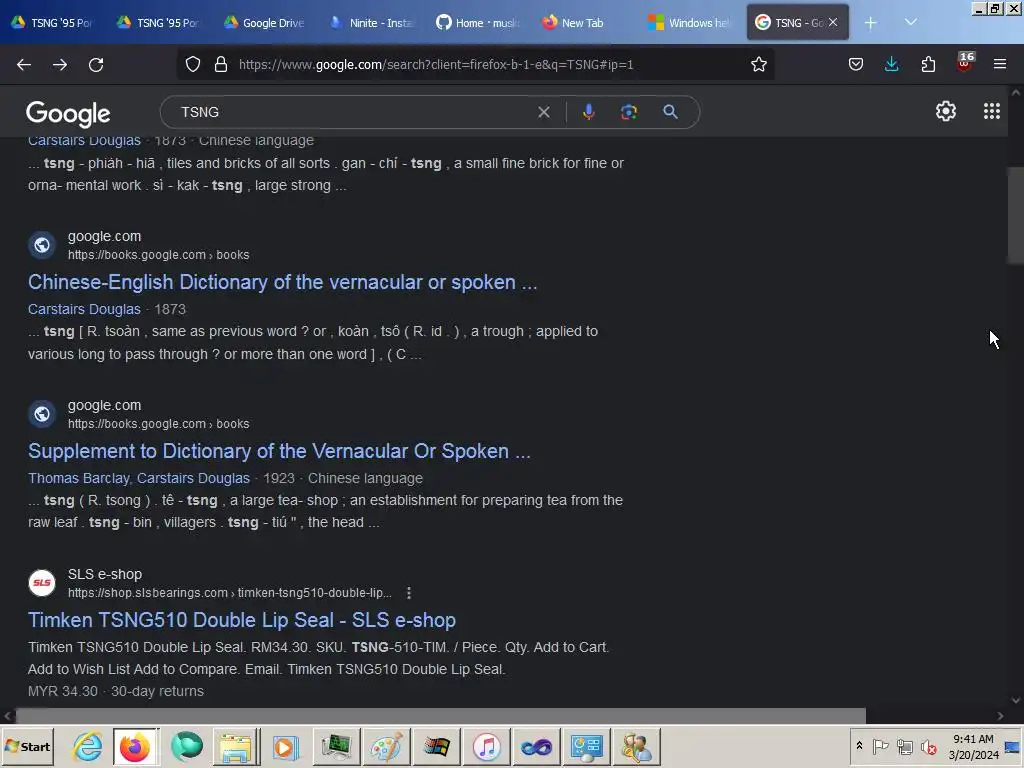
Task: Click the vertical page scrollbar thumb
Action: point(1016,216)
